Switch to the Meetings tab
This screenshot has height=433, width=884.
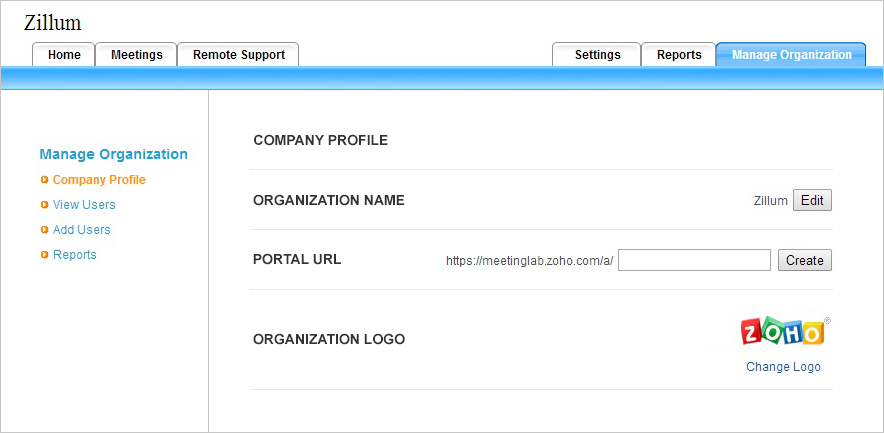pos(137,55)
